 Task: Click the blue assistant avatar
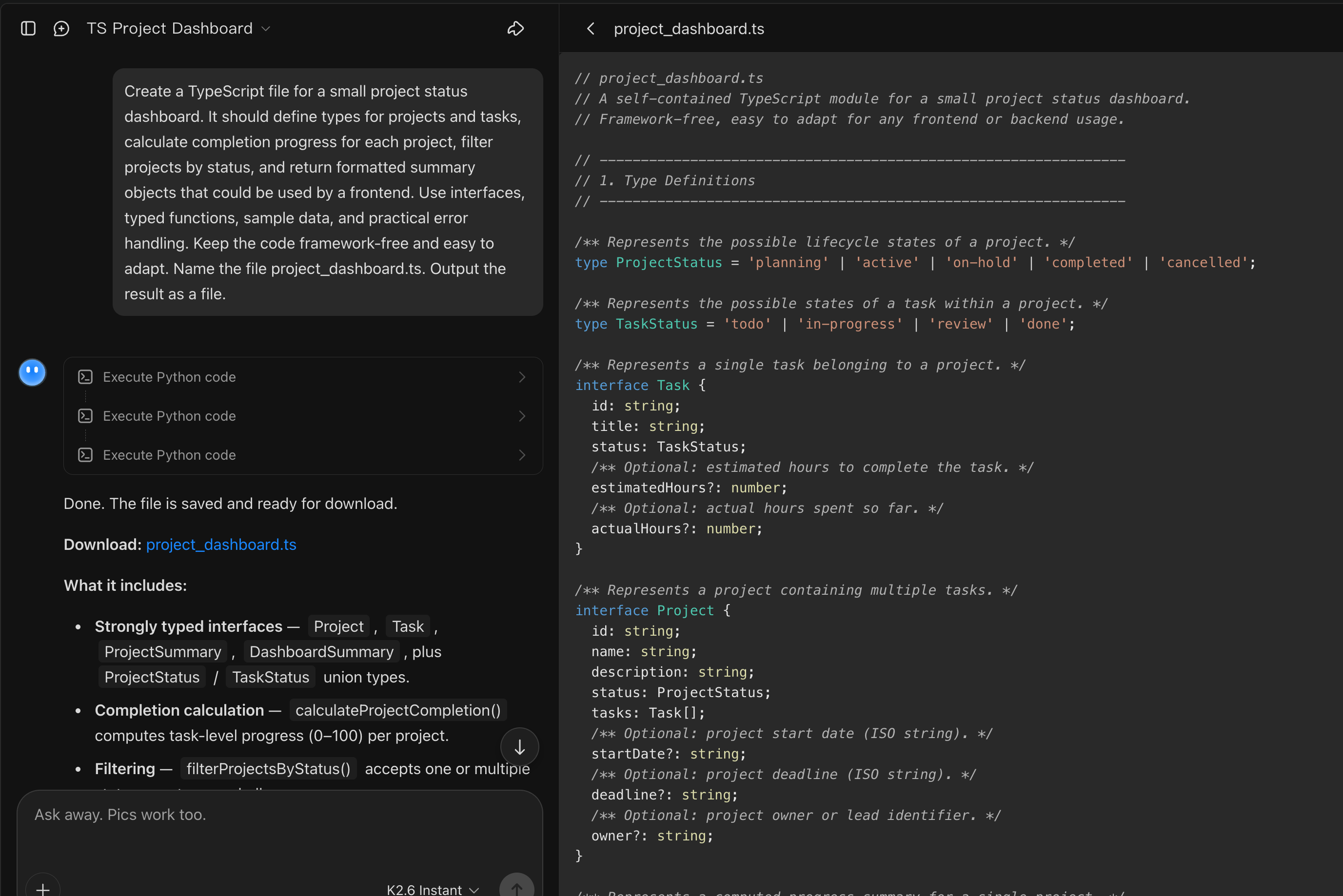pos(33,372)
